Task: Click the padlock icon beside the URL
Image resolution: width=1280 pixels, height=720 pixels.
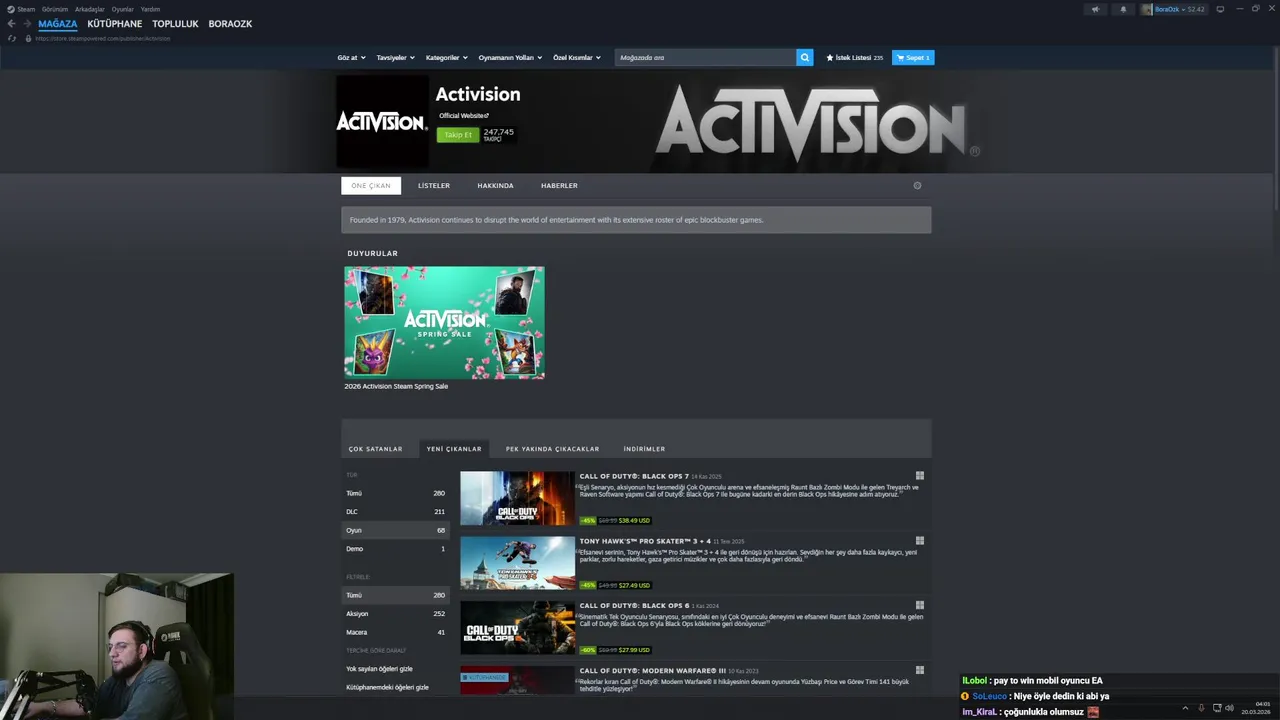Action: coord(28,38)
